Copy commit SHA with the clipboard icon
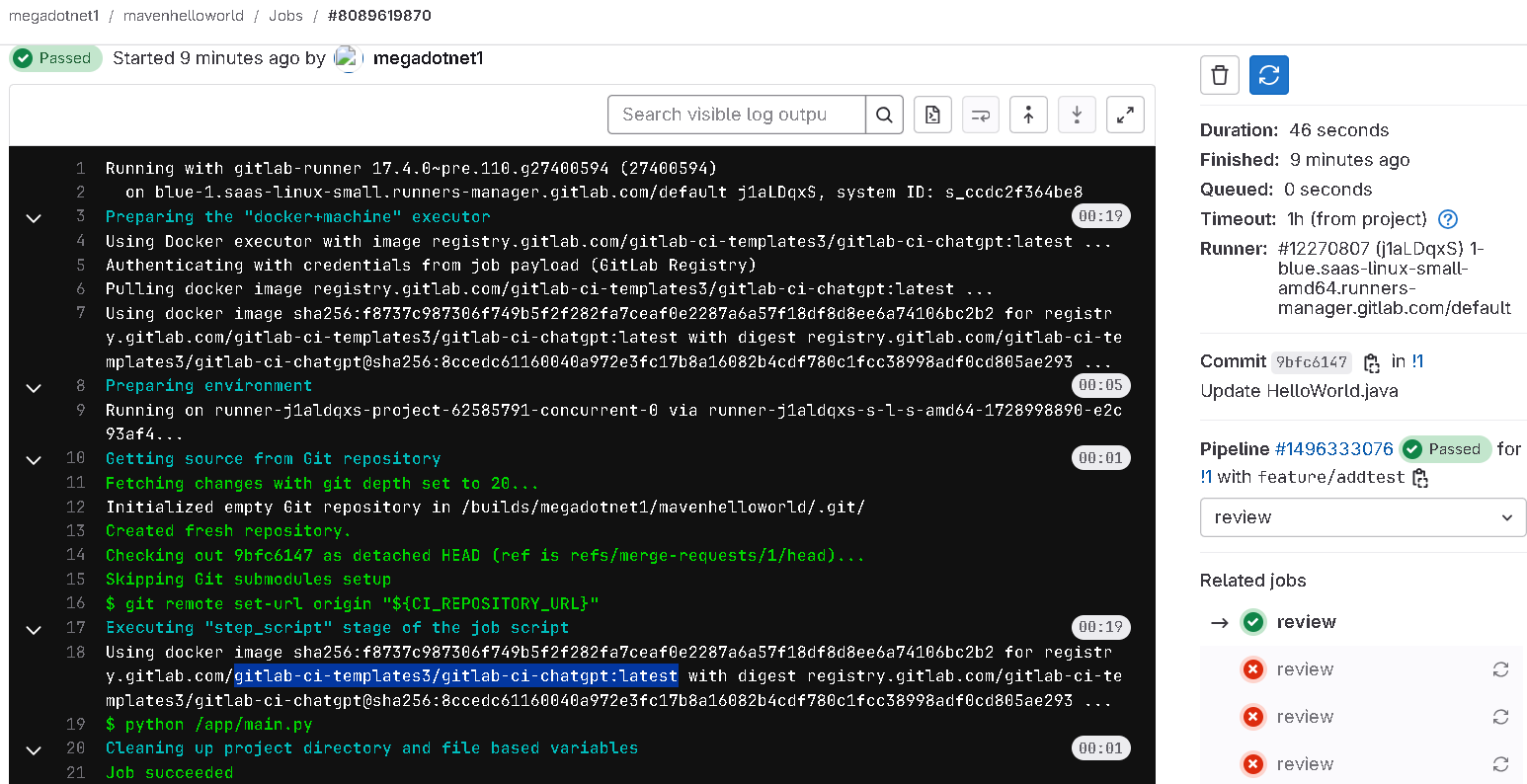This screenshot has width=1527, height=784. tap(1371, 362)
